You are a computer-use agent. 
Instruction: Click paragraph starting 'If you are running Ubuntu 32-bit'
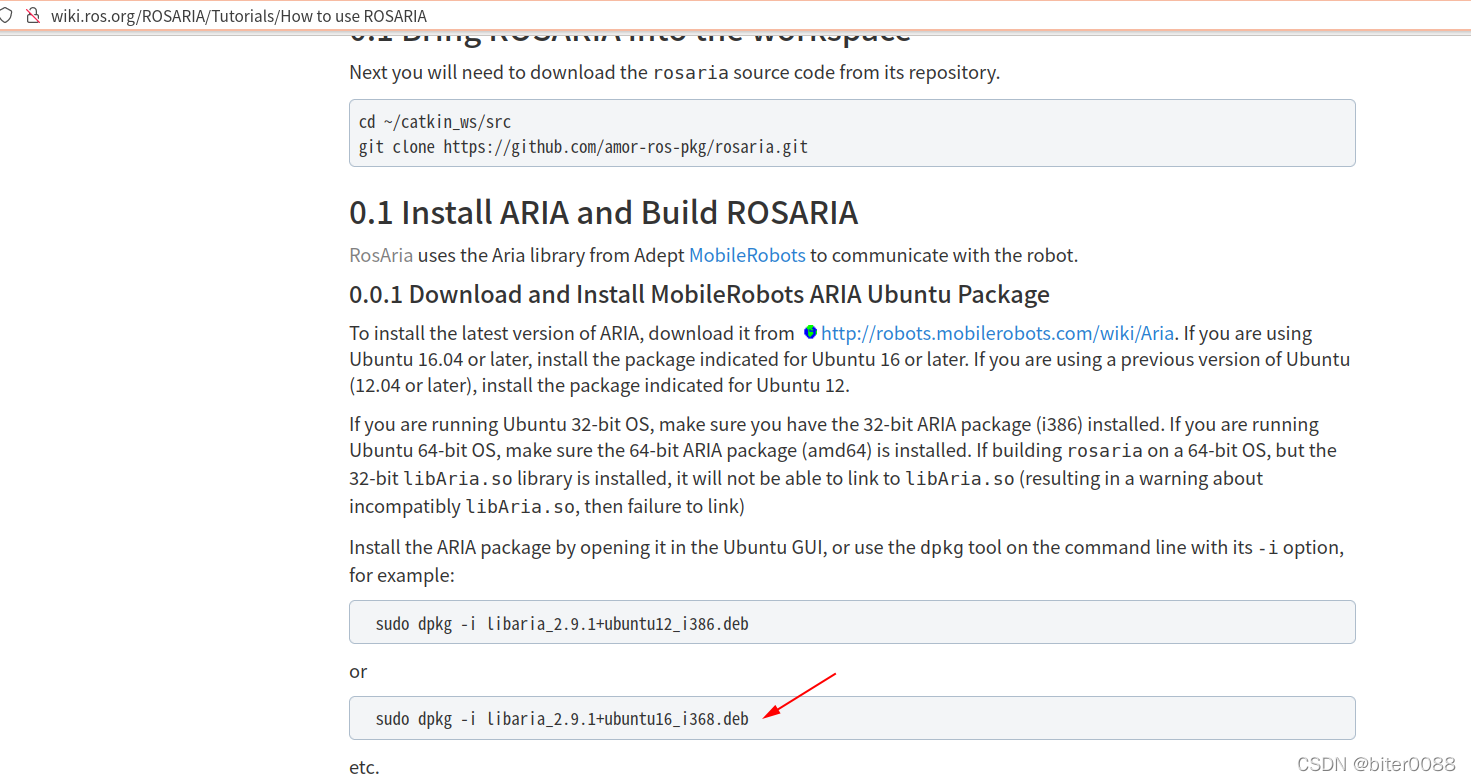[843, 465]
